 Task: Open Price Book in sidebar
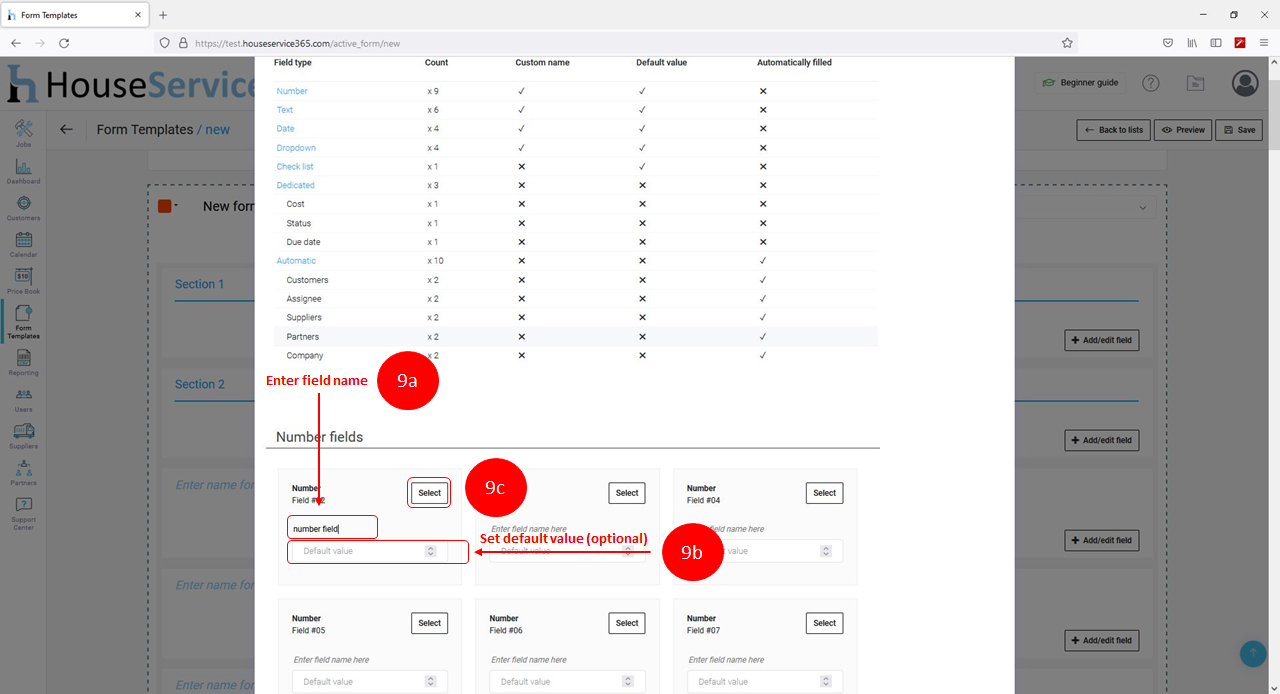(x=23, y=281)
